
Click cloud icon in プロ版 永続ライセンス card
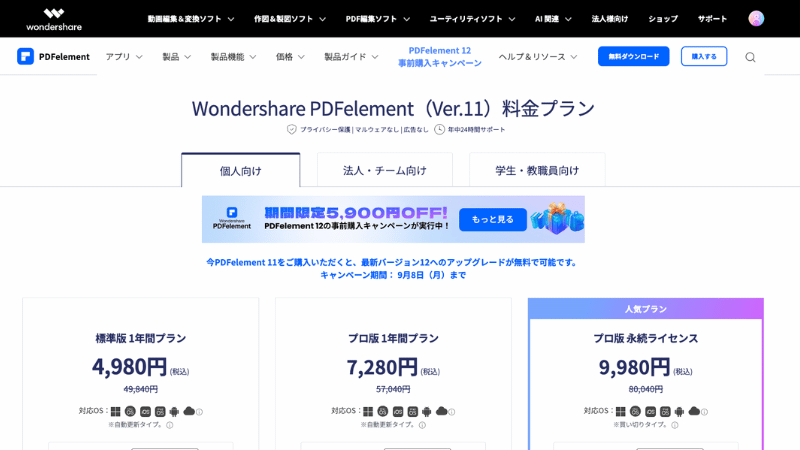[x=694, y=411]
